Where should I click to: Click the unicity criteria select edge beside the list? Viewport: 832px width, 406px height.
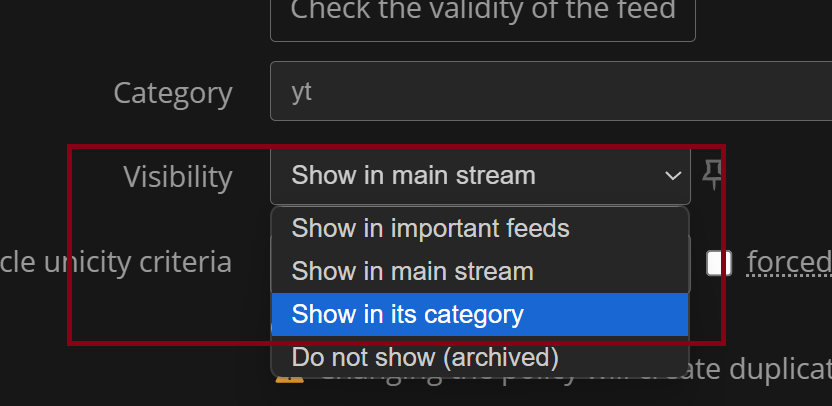tap(690, 263)
